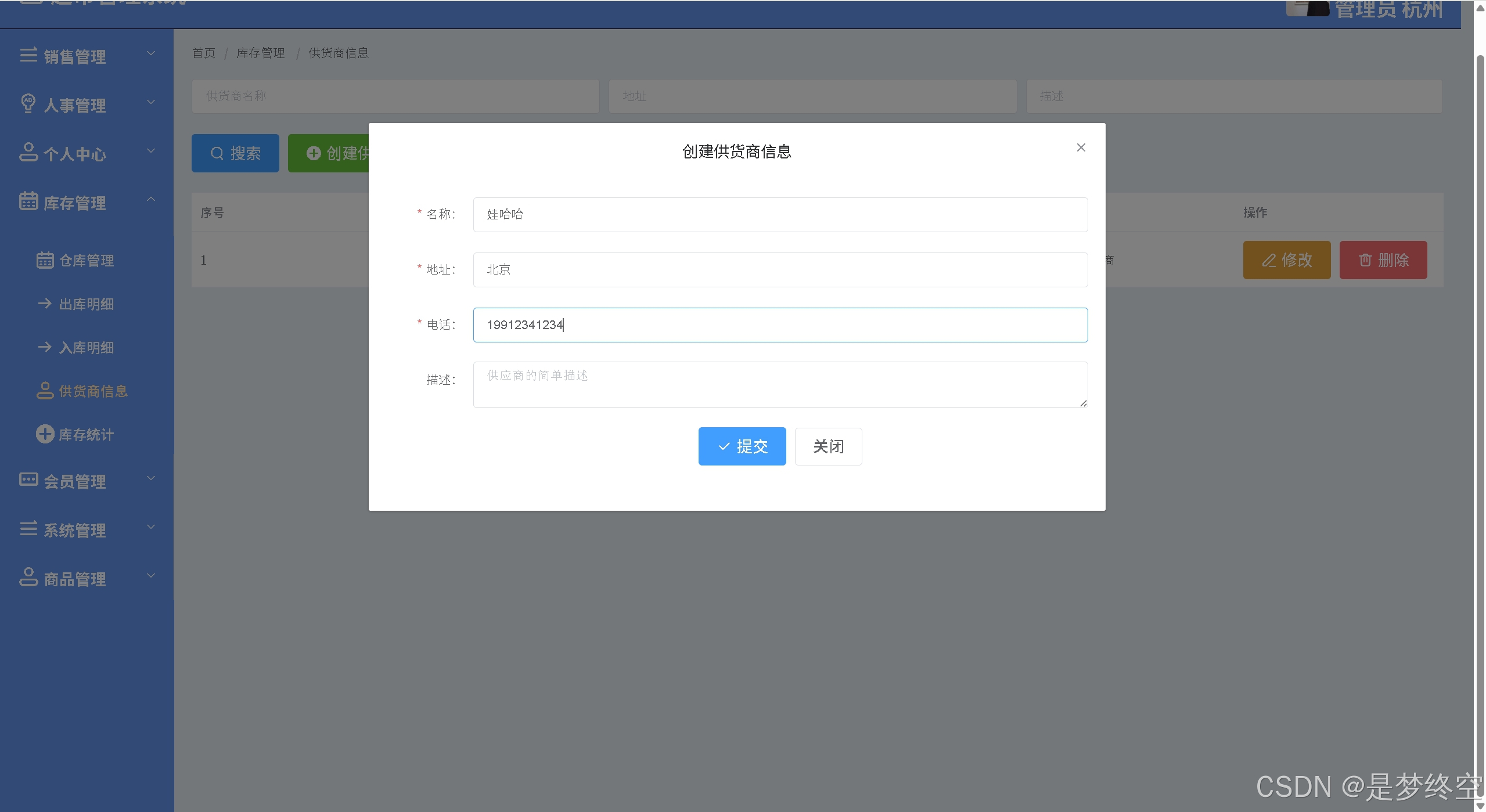Open the 仓库管理 submenu item
Image resolution: width=1486 pixels, height=812 pixels.
coord(87,261)
